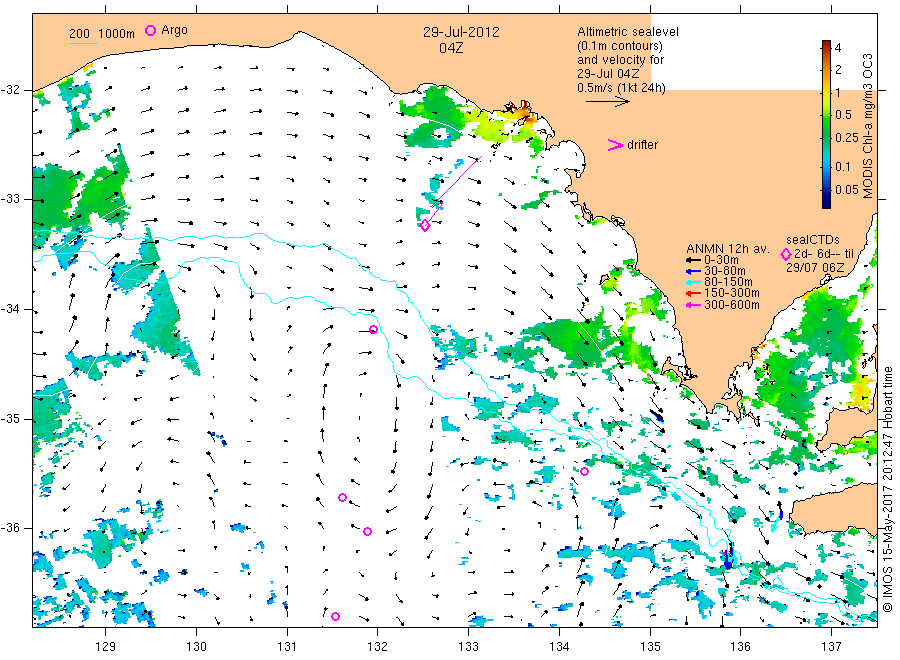
Task: Click the 0.5m/s velocity reference arrow
Action: tap(608, 102)
